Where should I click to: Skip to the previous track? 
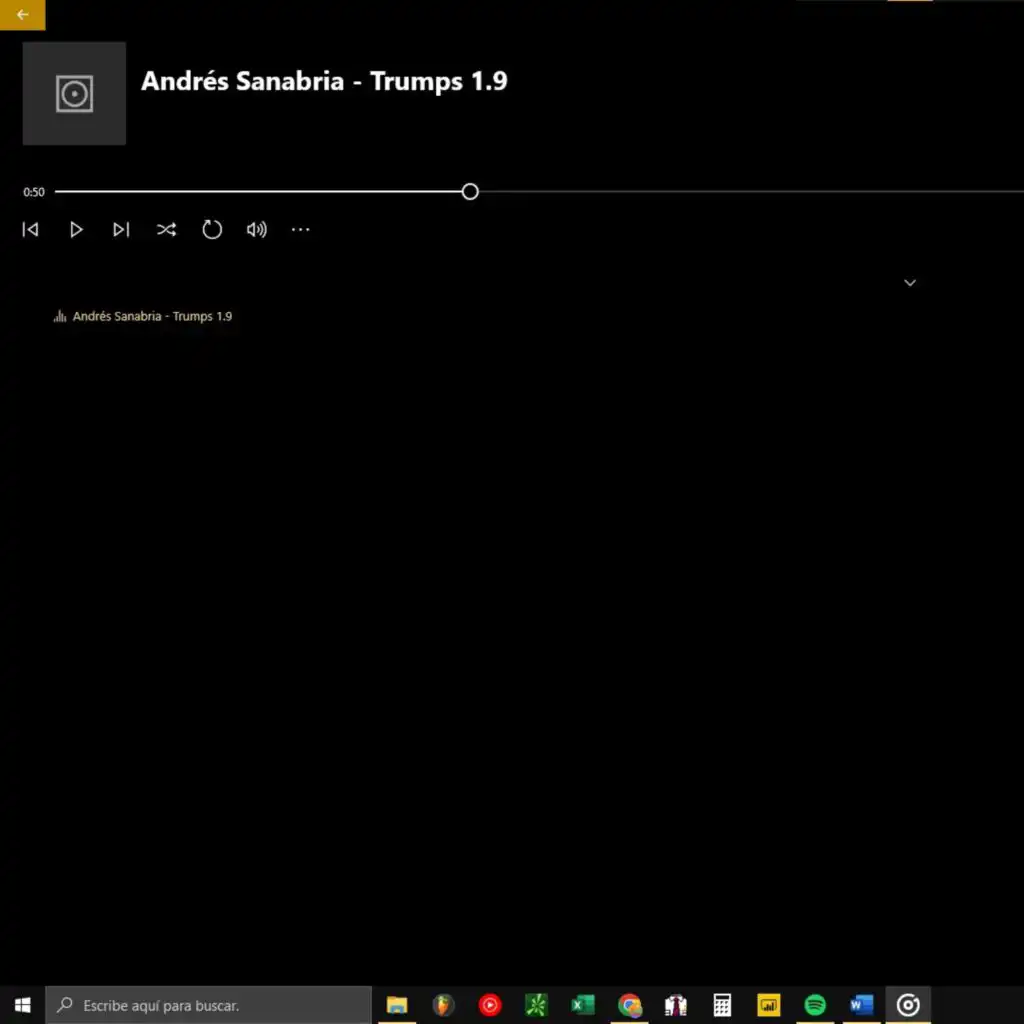click(x=30, y=229)
